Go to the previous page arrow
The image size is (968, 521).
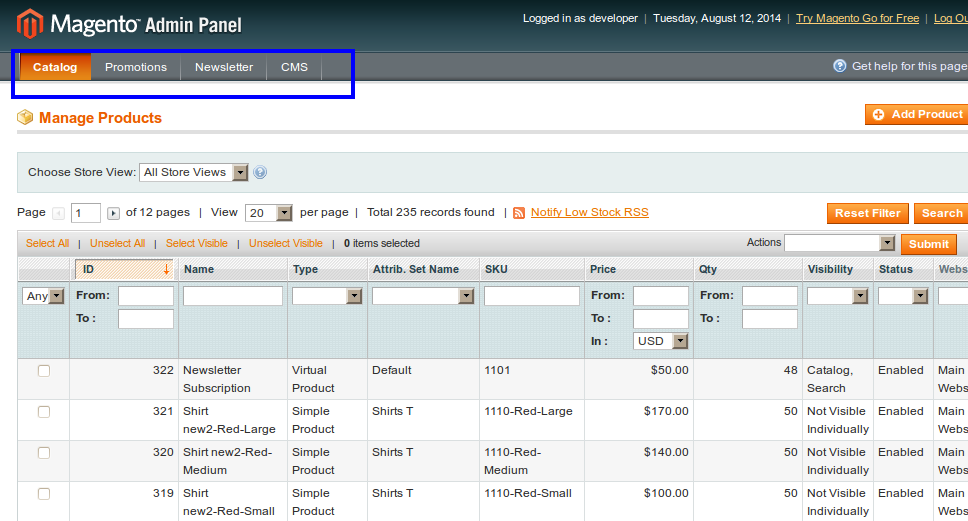click(59, 213)
